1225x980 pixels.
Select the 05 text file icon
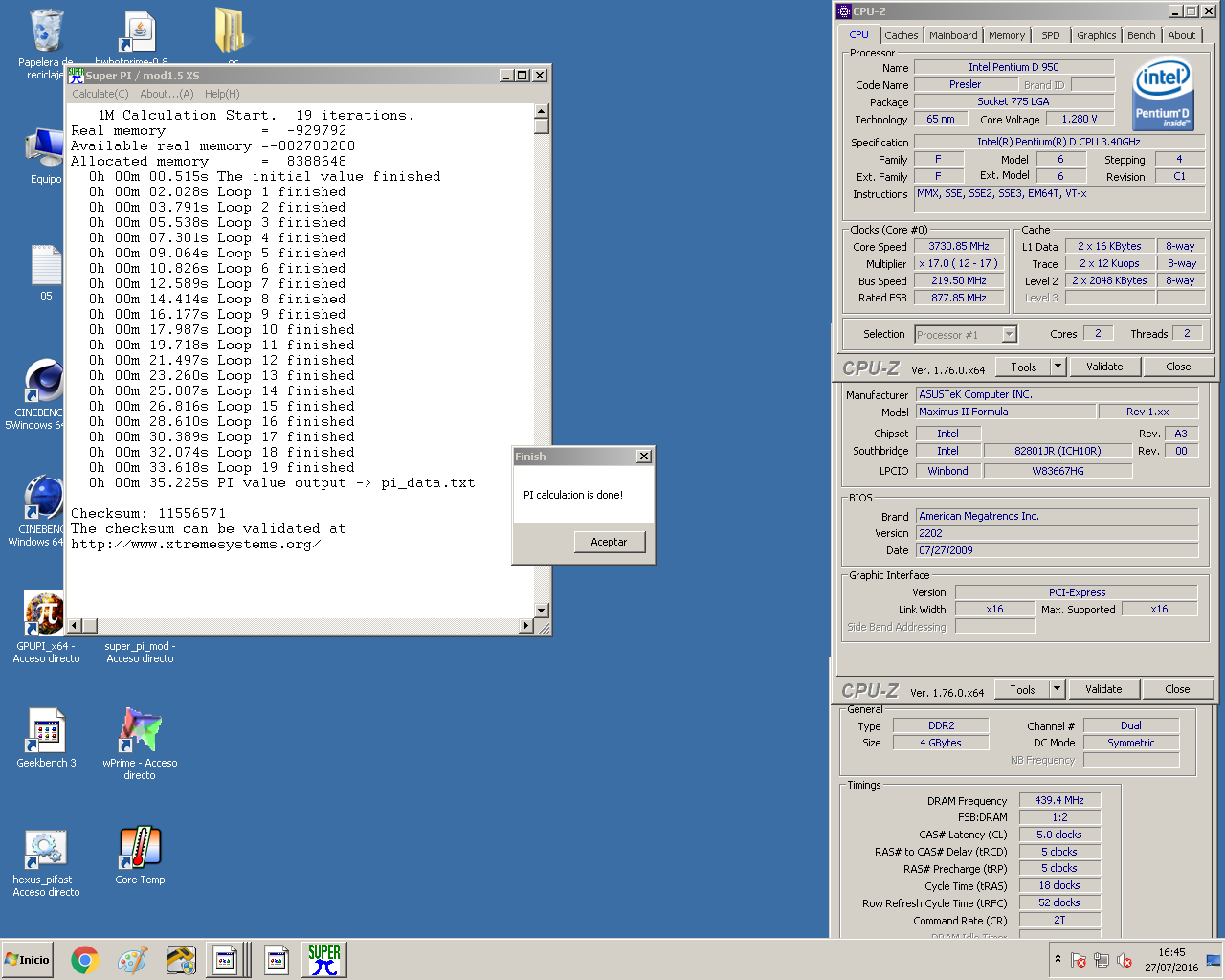tap(45, 267)
